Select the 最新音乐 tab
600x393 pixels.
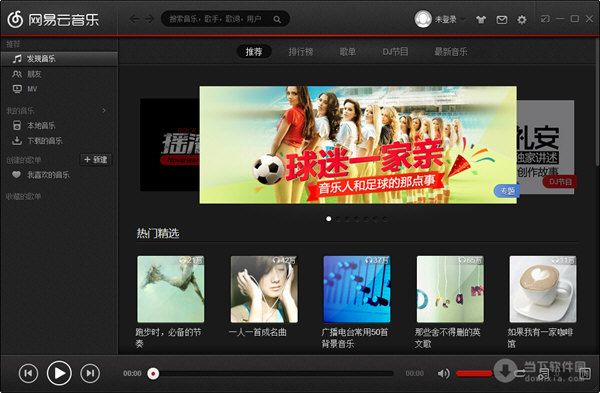[x=451, y=52]
